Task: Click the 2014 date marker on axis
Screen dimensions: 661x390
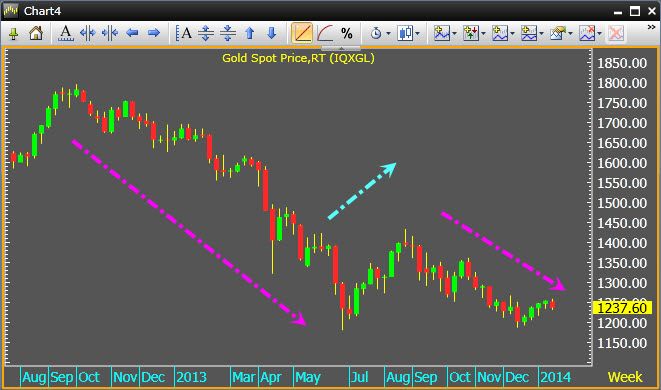Action: [555, 377]
